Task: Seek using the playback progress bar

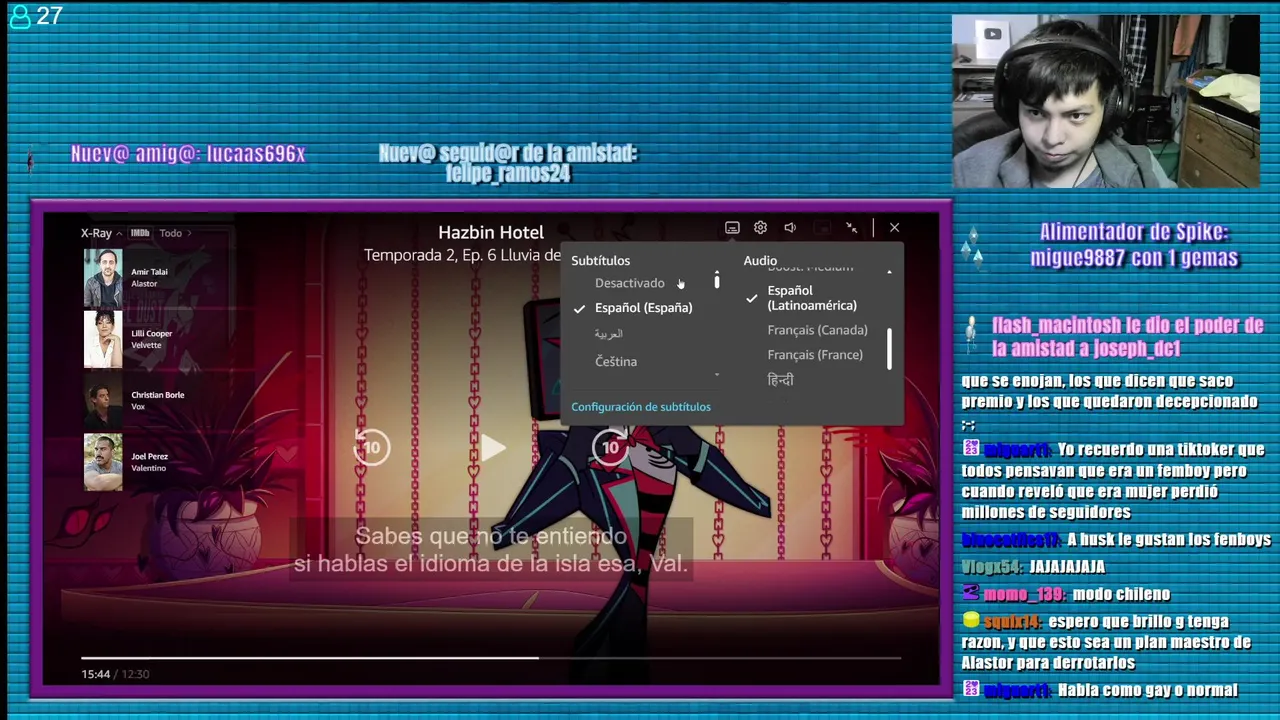Action: [491, 658]
